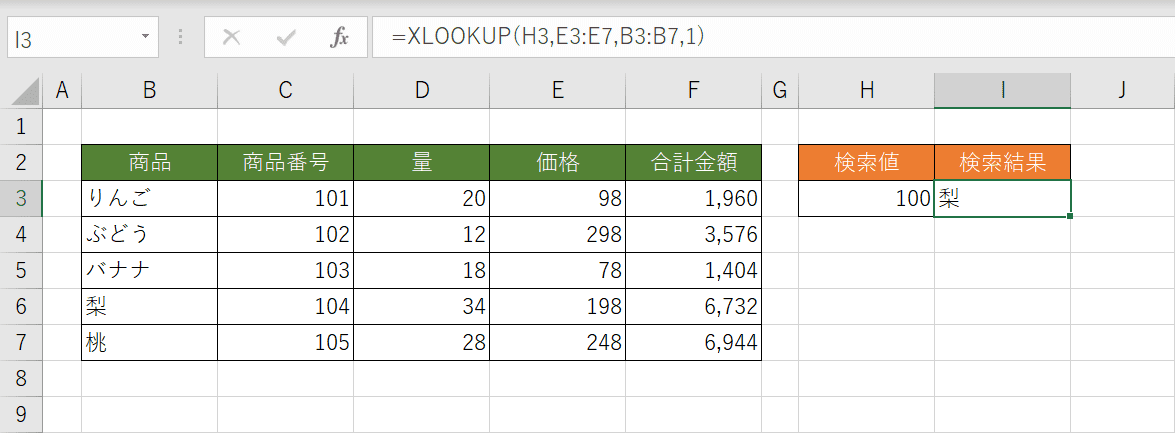Select column I header
The width and height of the screenshot is (1175, 433).
point(1003,91)
